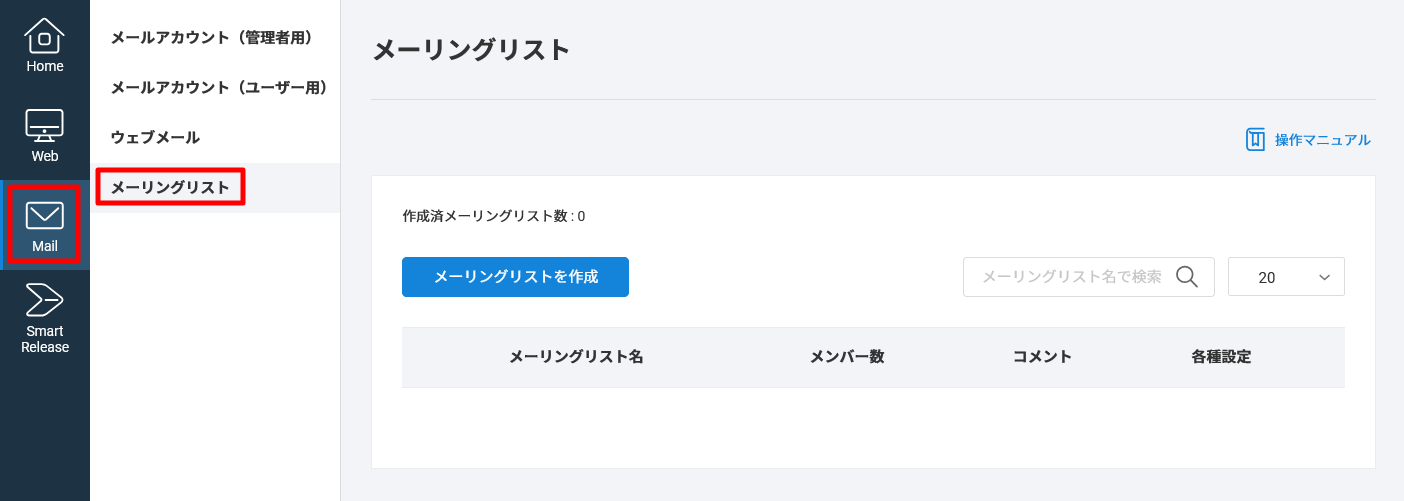Viewport: 1404px width, 501px height.
Task: Focus the メーリングリスト名で検索 search field
Action: click(x=1070, y=277)
